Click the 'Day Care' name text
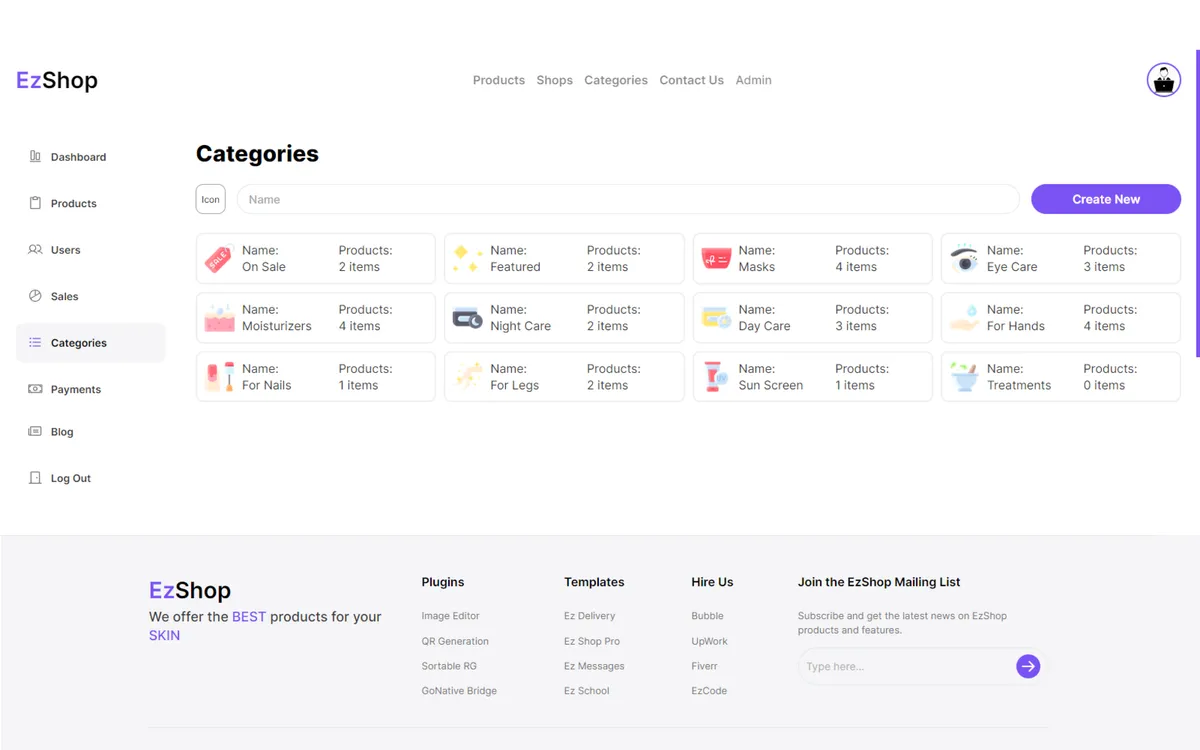This screenshot has width=1200, height=750. pyautogui.click(x=764, y=326)
